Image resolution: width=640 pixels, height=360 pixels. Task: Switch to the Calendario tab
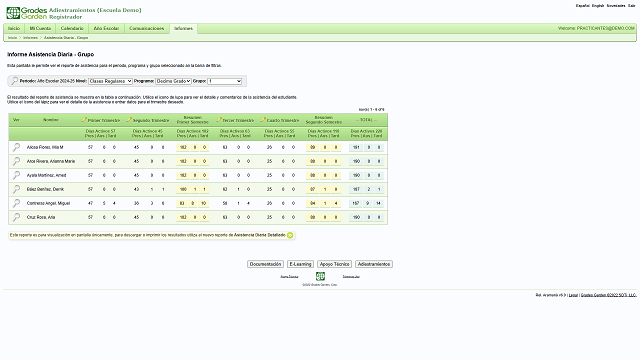pyautogui.click(x=72, y=28)
